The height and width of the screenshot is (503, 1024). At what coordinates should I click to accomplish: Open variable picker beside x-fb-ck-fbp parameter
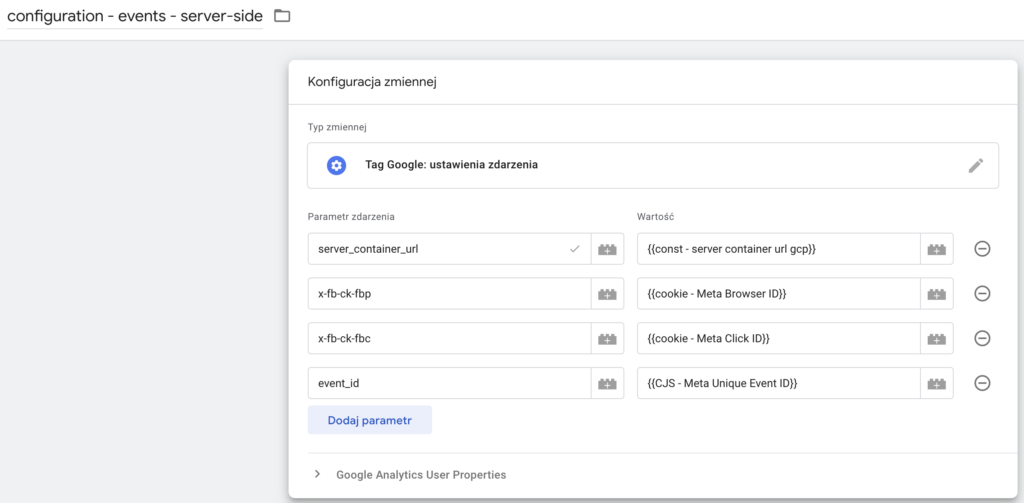click(x=607, y=294)
